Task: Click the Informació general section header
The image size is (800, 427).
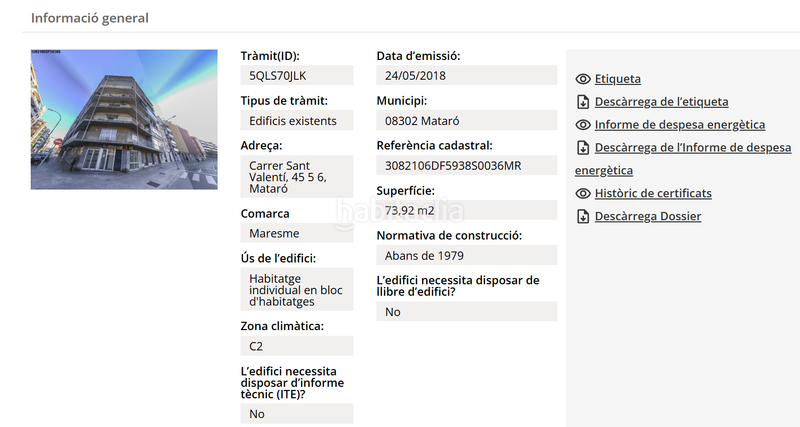Action: pos(90,18)
